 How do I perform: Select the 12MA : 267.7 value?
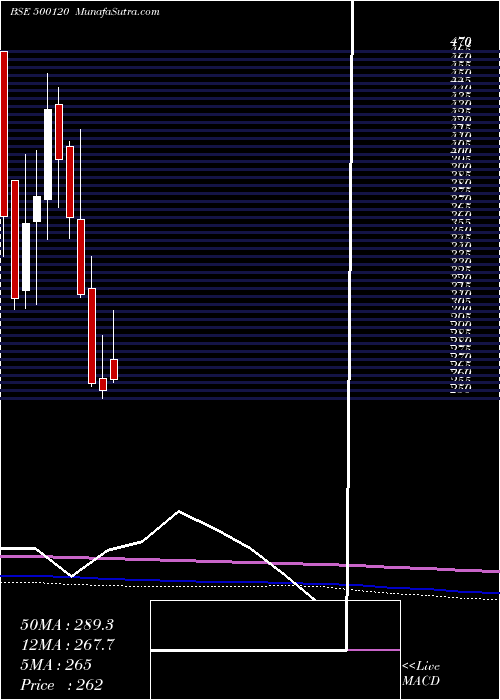(68, 645)
